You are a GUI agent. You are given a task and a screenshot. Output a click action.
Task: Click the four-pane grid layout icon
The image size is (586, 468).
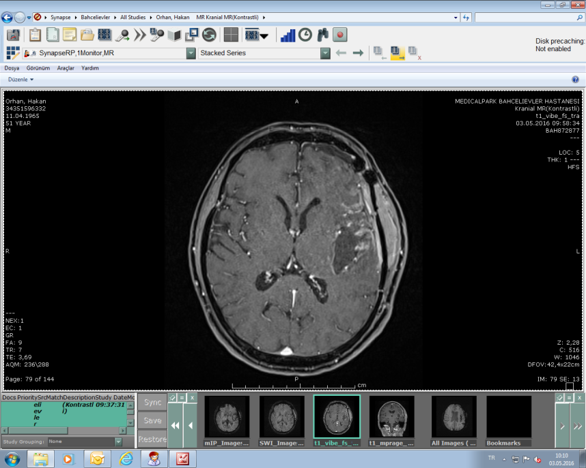[231, 35]
